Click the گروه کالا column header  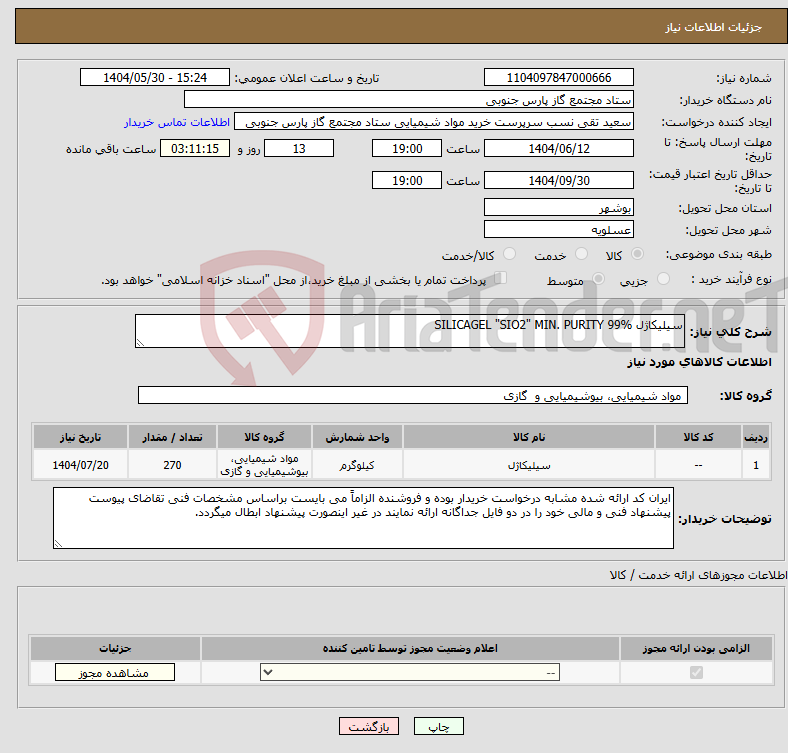264,437
